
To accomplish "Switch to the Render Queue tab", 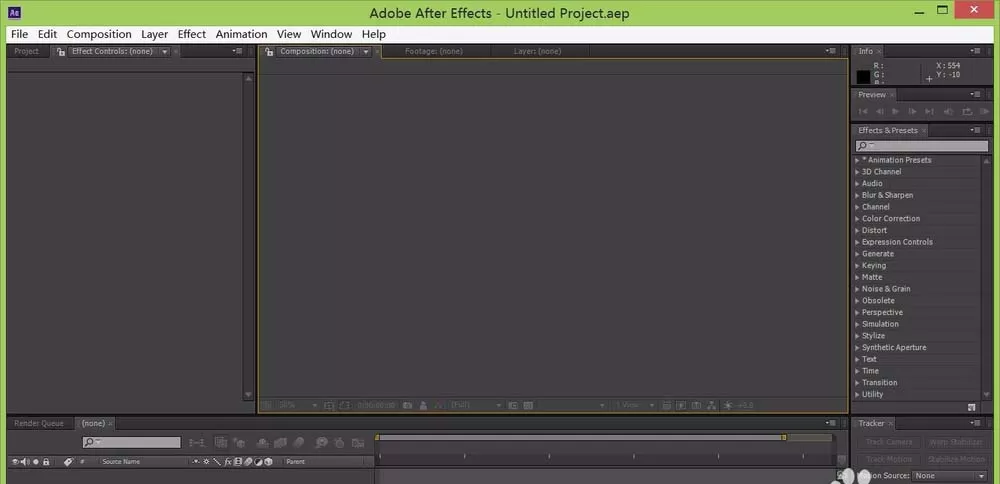I will pos(39,423).
